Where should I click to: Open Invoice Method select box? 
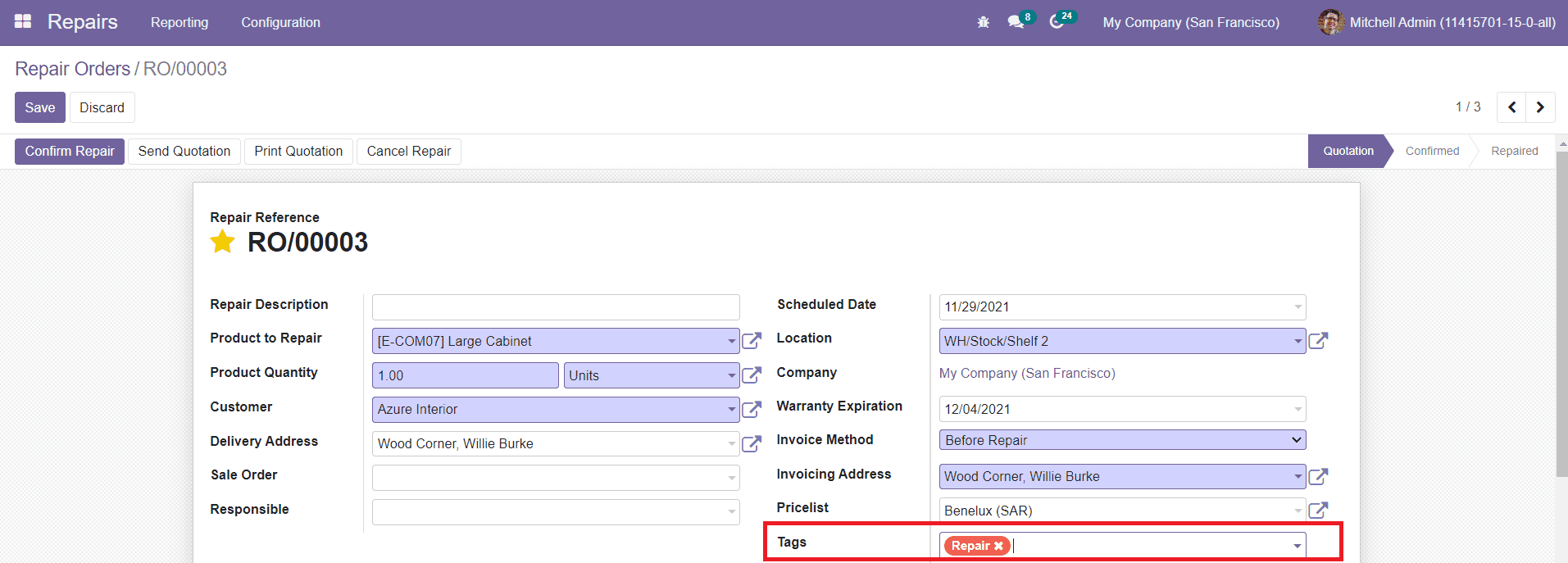coord(1122,440)
